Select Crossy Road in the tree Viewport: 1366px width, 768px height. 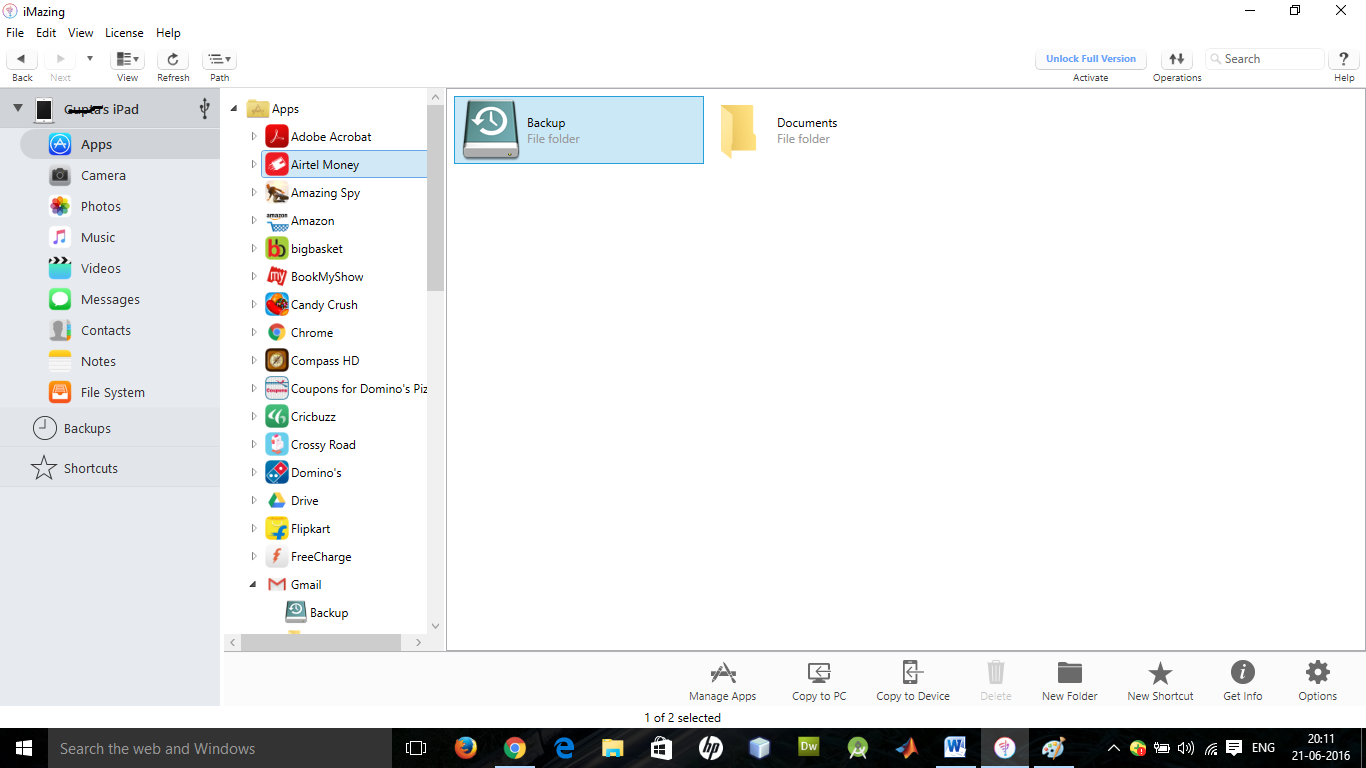click(323, 445)
